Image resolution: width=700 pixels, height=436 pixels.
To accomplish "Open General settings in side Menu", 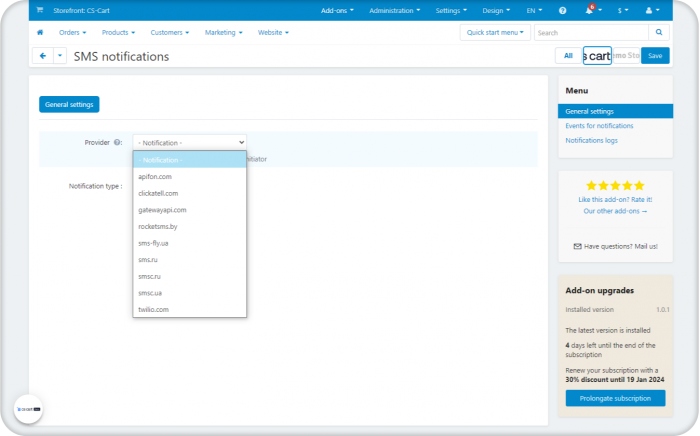I will point(615,111).
